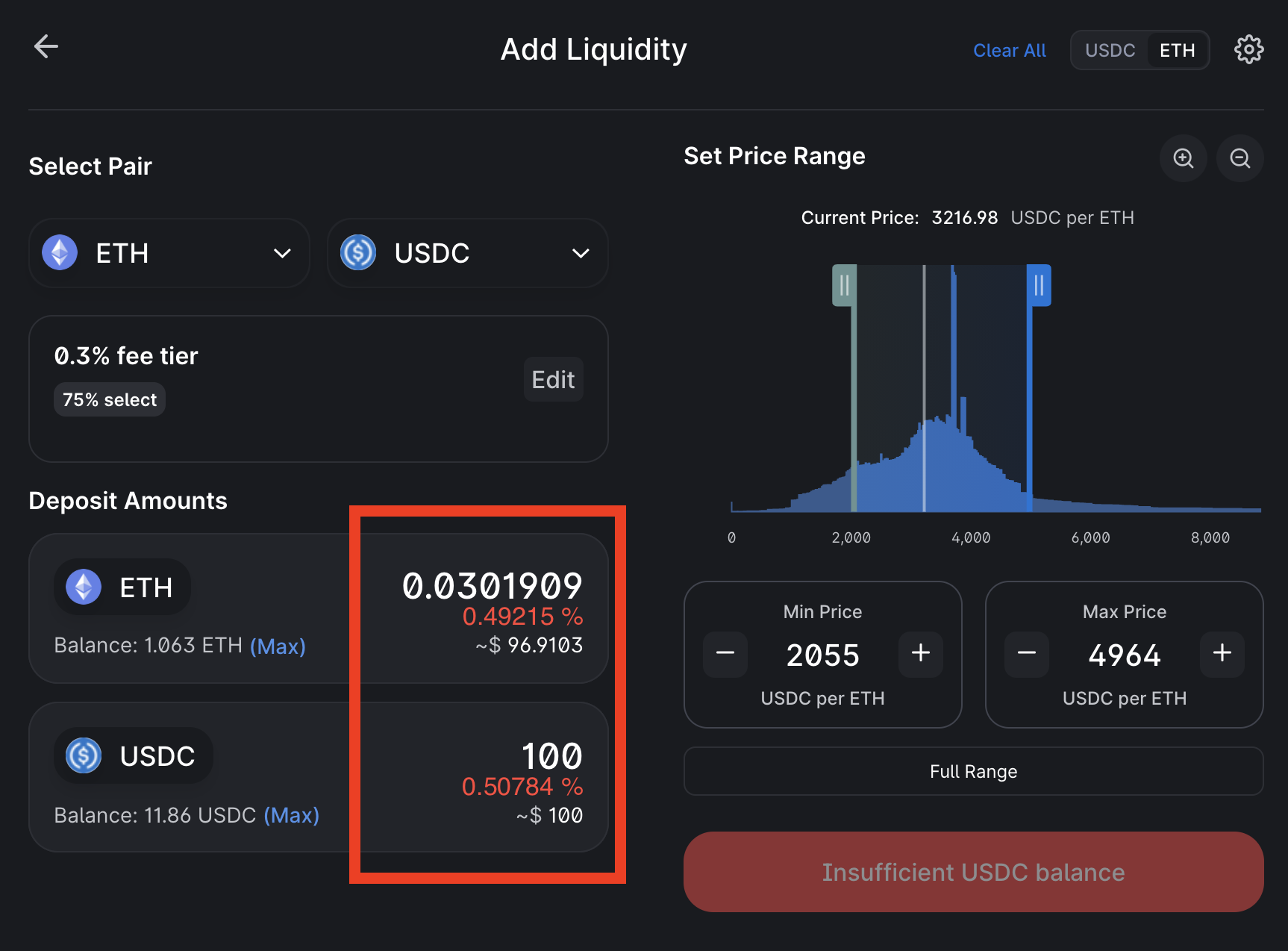Switch price display to ETH
1288x951 pixels.
pos(1178,49)
